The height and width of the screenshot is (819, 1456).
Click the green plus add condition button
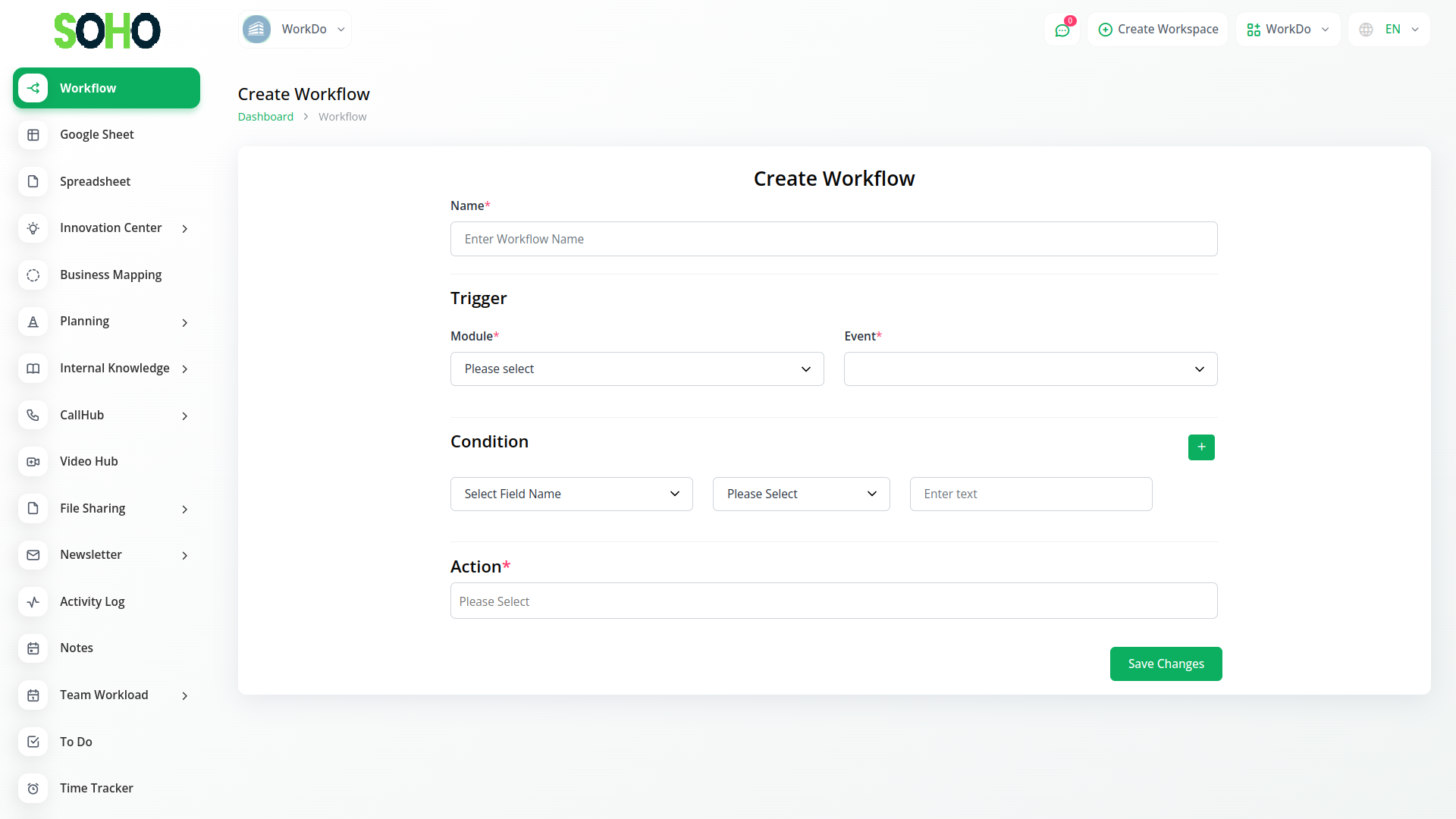pyautogui.click(x=1201, y=447)
